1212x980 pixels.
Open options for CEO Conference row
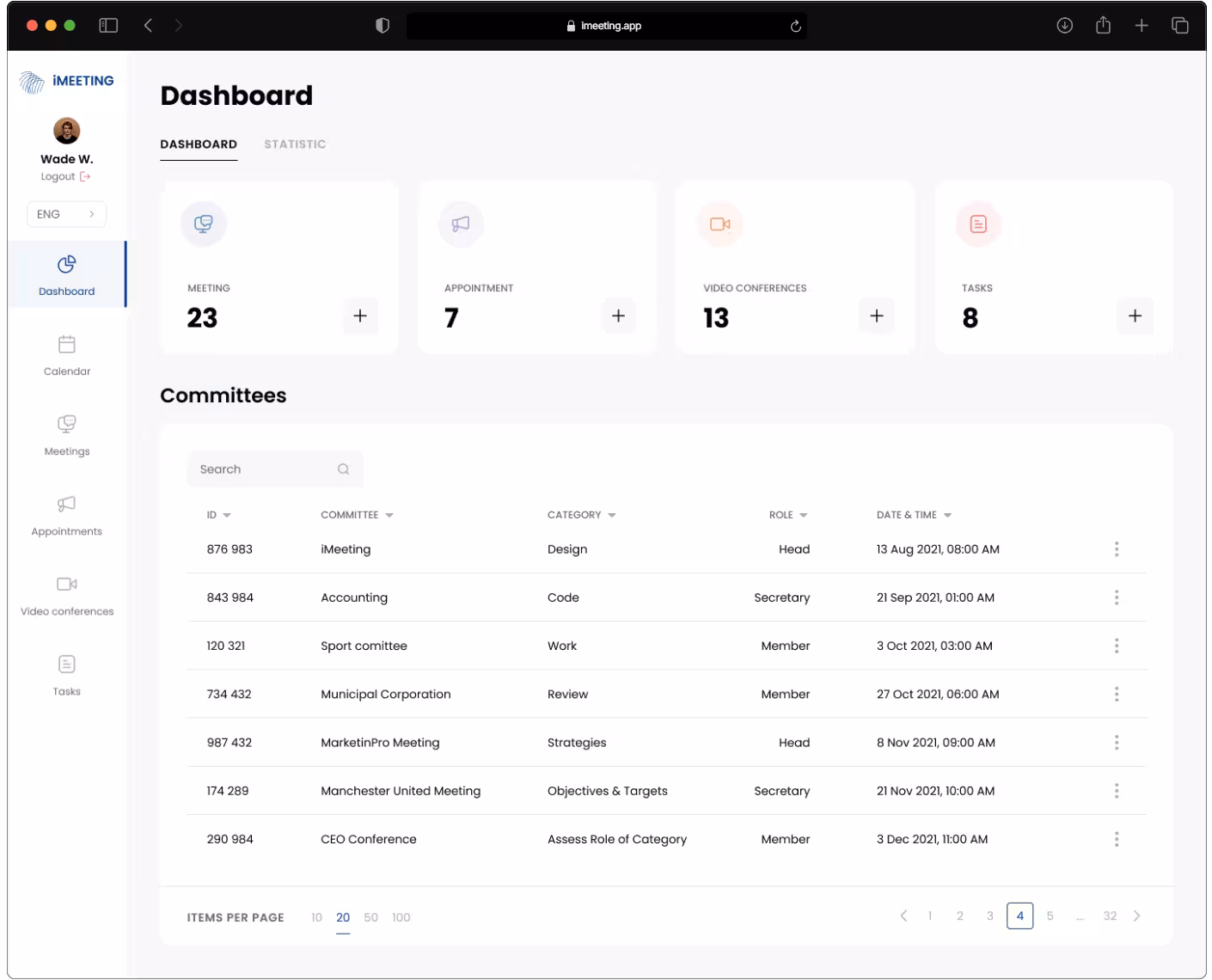click(1117, 839)
